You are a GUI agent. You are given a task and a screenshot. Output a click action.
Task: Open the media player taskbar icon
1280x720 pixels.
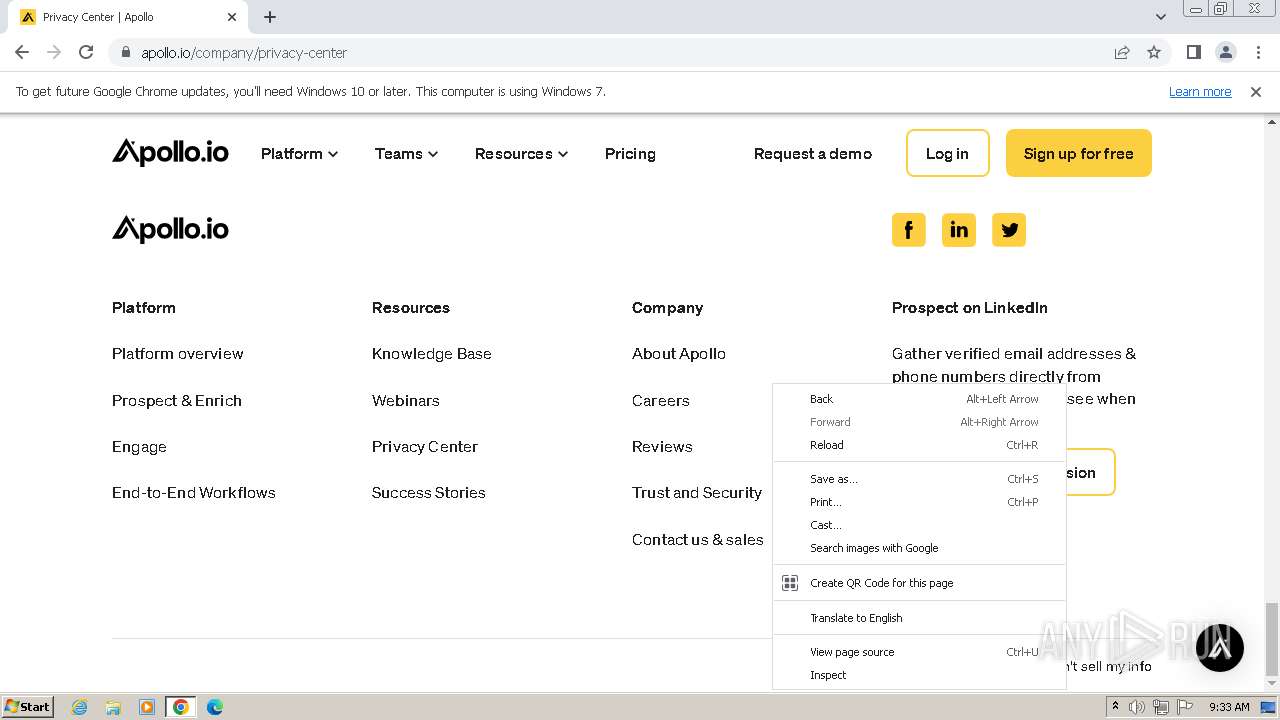tap(147, 706)
